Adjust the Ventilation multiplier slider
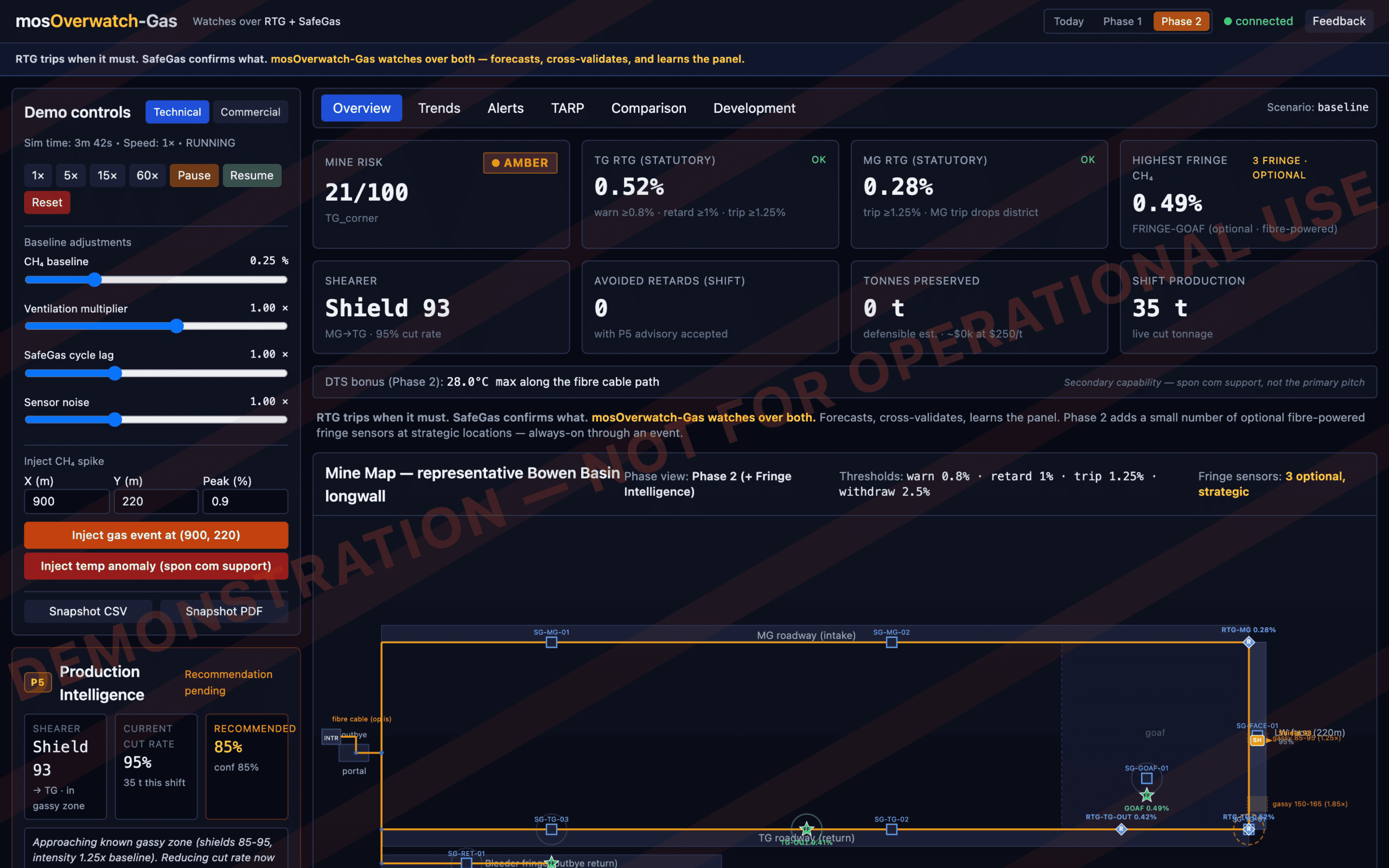 156,327
